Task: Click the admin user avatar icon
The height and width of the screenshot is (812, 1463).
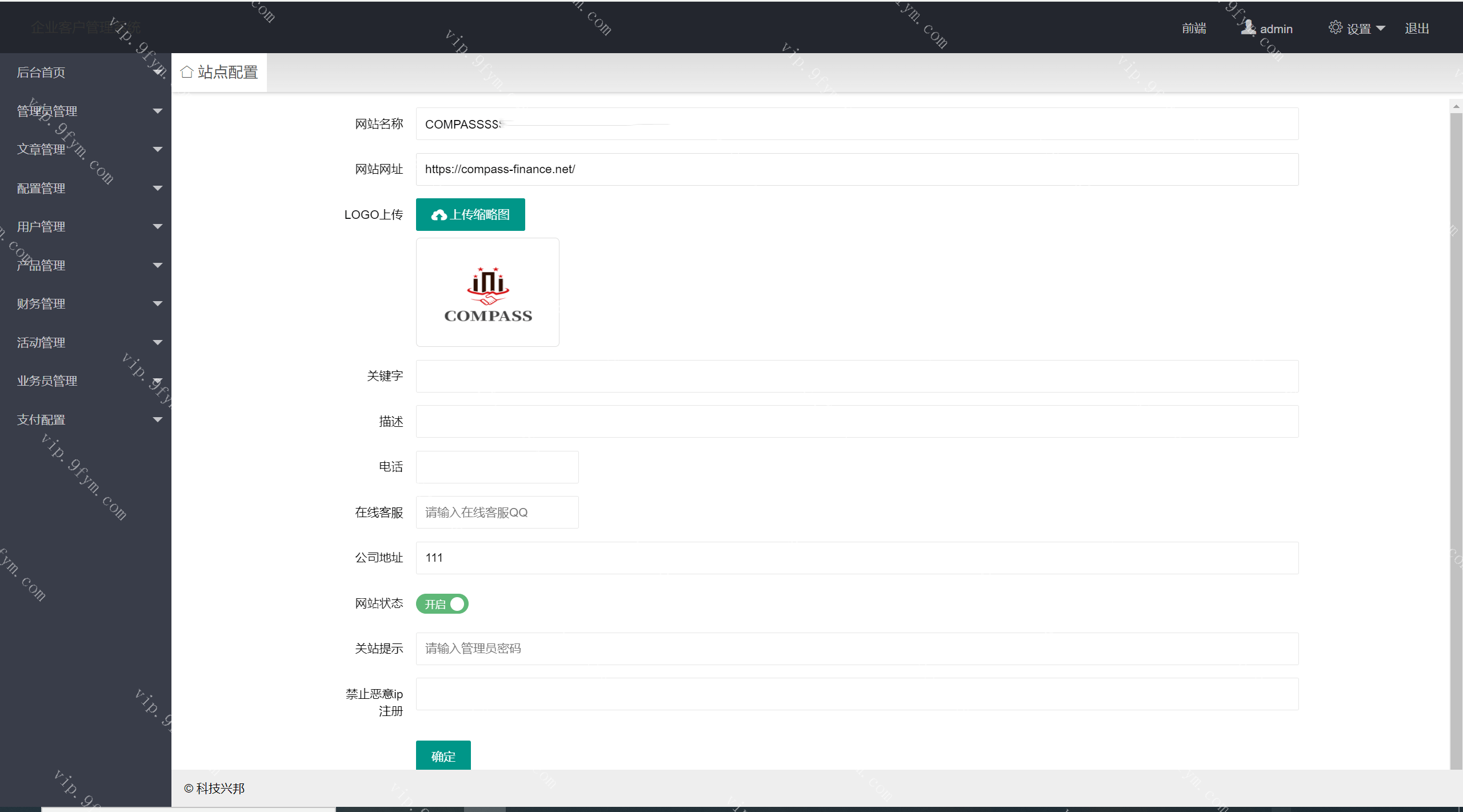Action: click(x=1248, y=27)
